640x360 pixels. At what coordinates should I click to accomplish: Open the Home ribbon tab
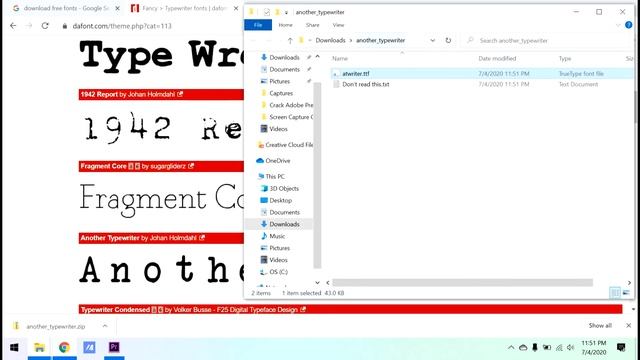click(285, 25)
